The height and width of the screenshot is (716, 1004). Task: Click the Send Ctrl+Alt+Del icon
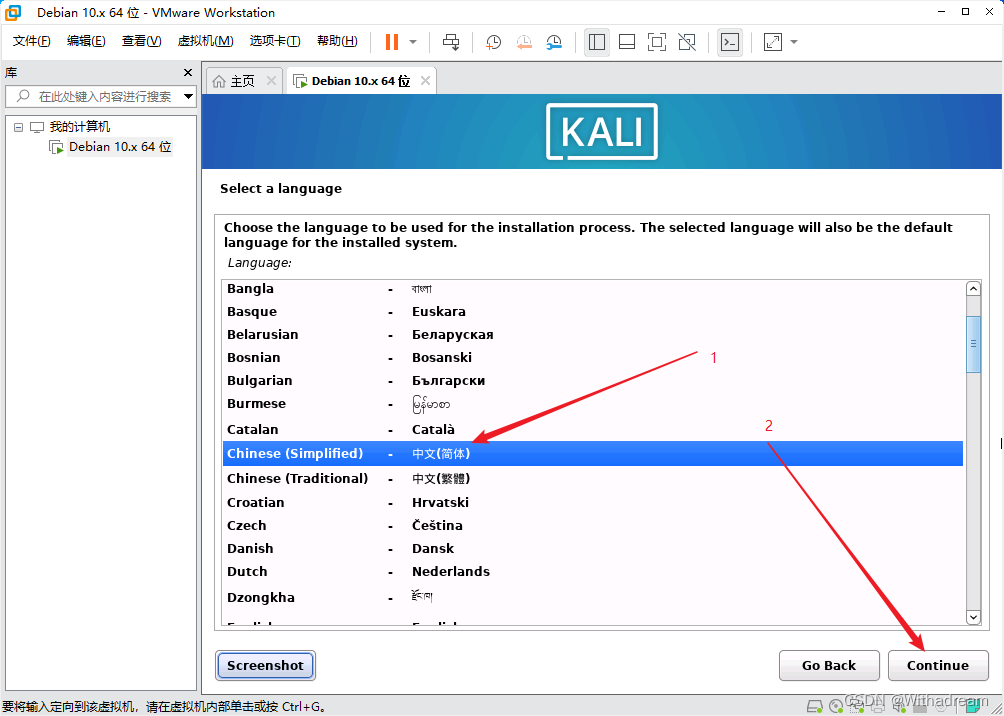tap(451, 42)
